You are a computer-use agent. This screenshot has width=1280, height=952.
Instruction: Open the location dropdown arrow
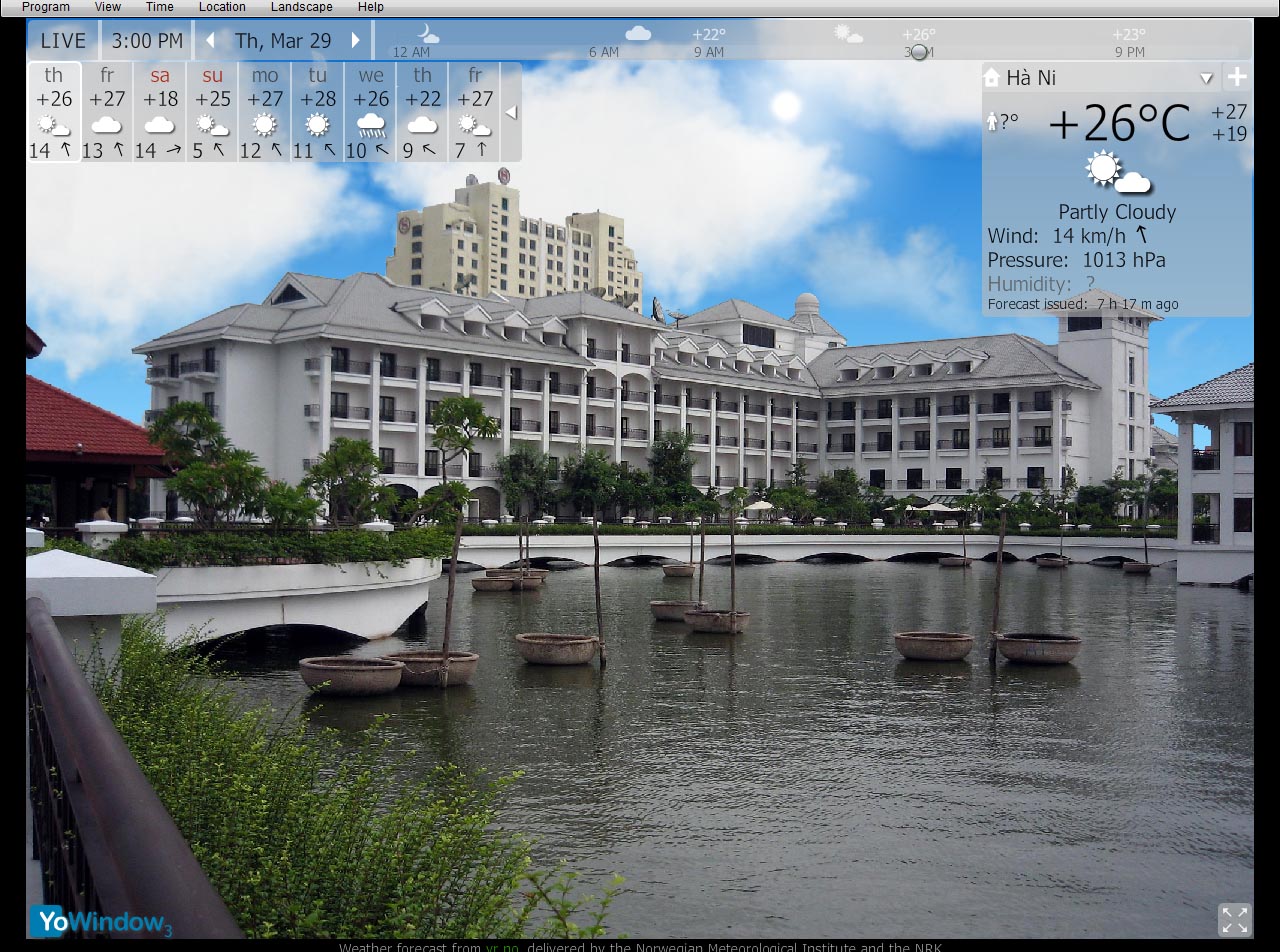tap(1206, 78)
